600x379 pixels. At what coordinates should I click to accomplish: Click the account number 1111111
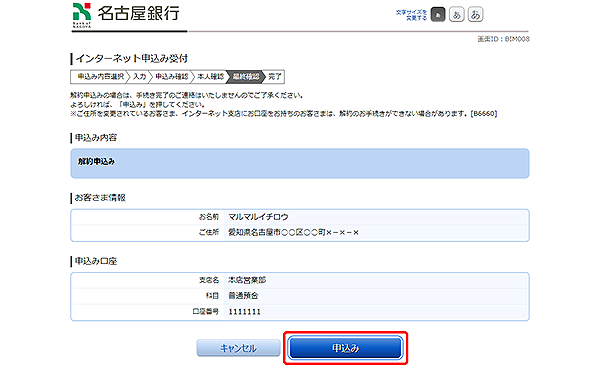(x=245, y=312)
